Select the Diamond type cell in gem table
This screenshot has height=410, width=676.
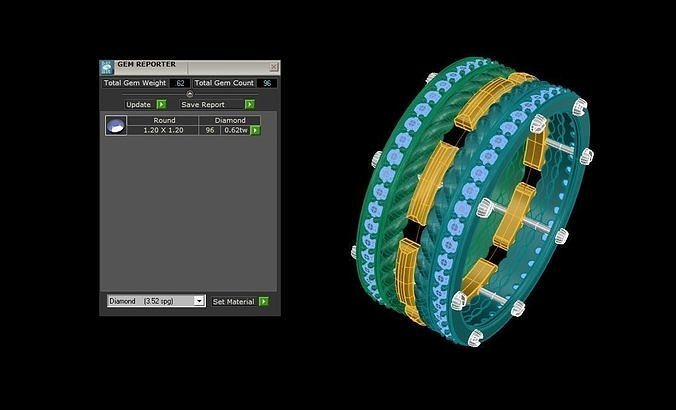tap(229, 120)
